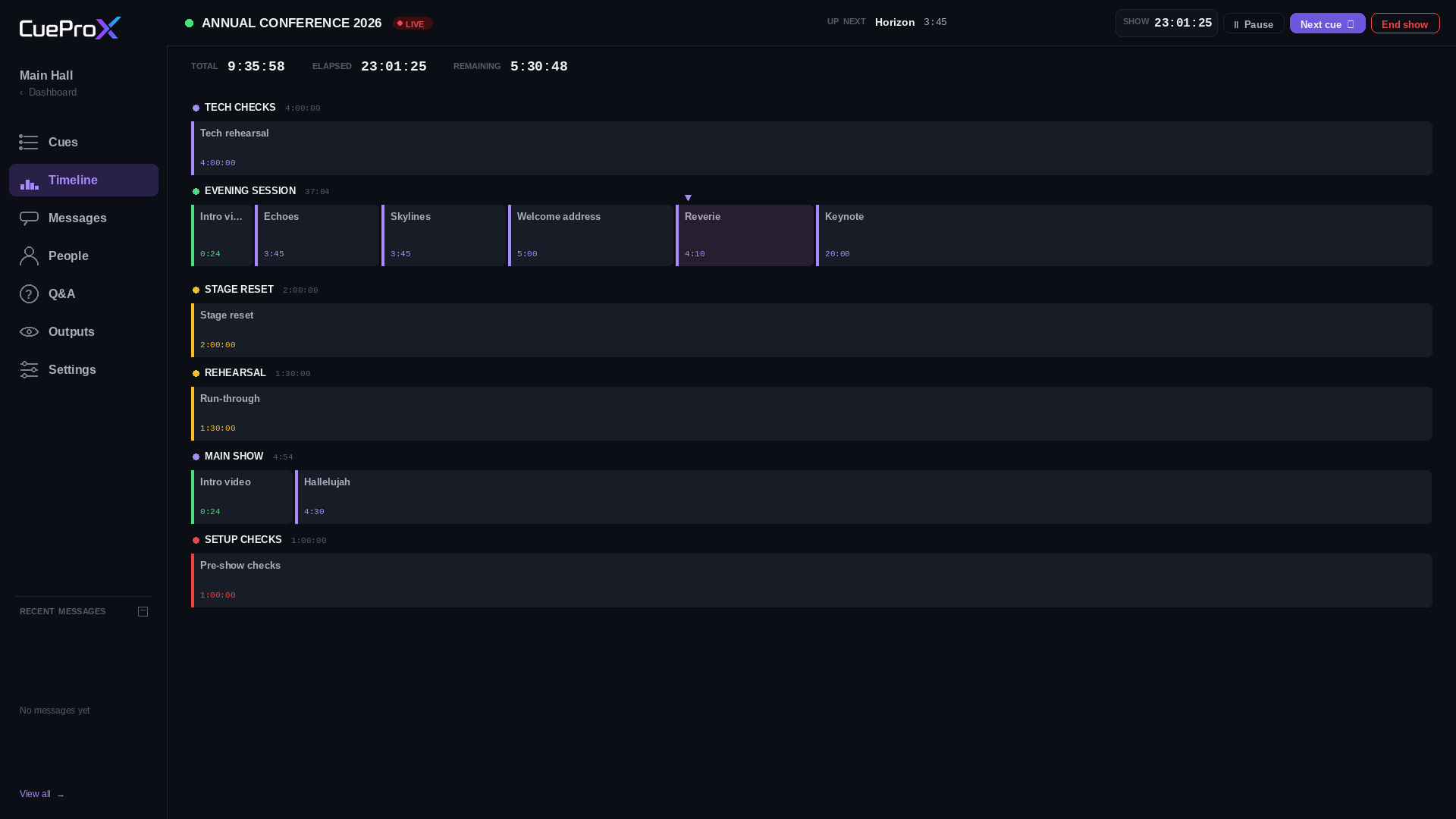Click the Up Next Horizon cue
Screen dimensions: 1456x819
tap(895, 22)
